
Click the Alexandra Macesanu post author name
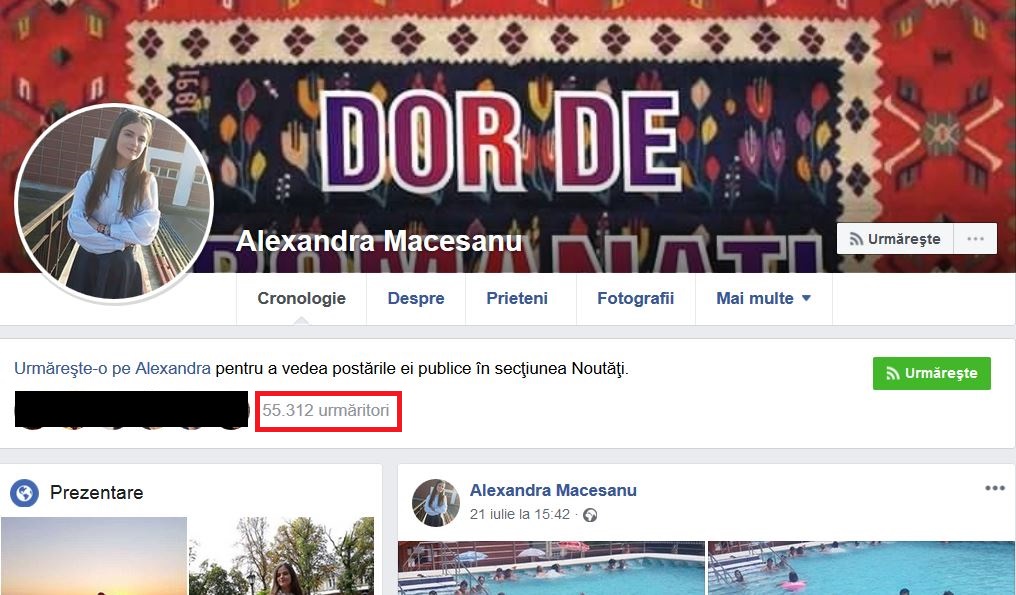coord(553,490)
